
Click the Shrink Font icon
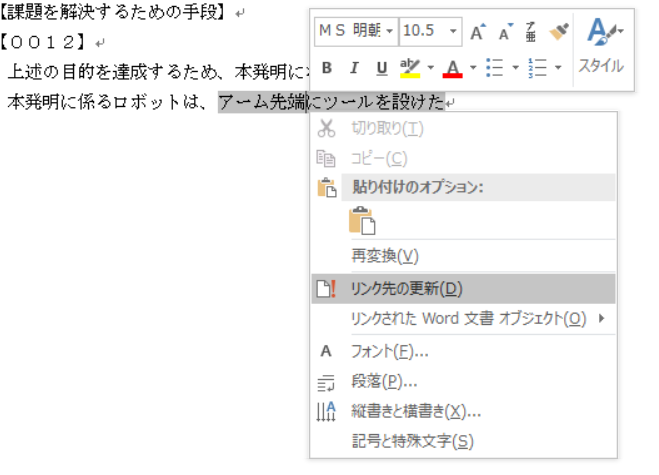506,32
